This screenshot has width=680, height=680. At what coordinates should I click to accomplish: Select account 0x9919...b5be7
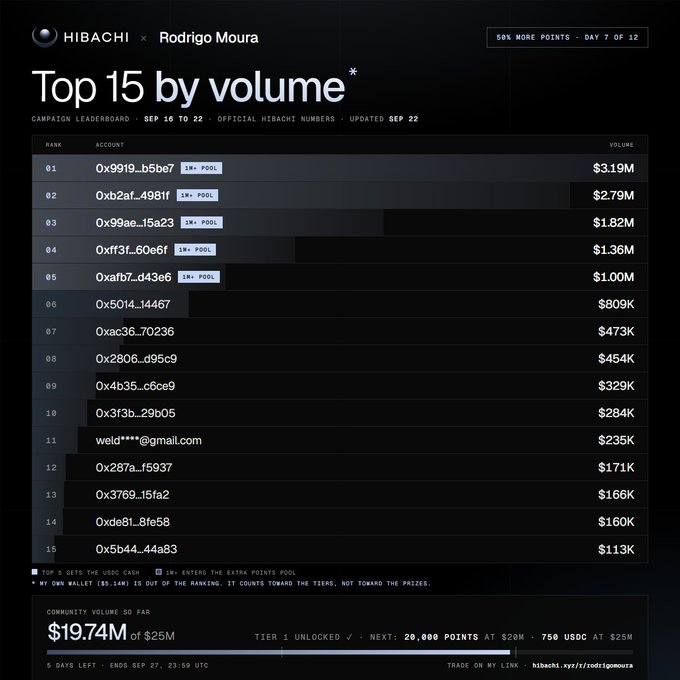click(135, 168)
